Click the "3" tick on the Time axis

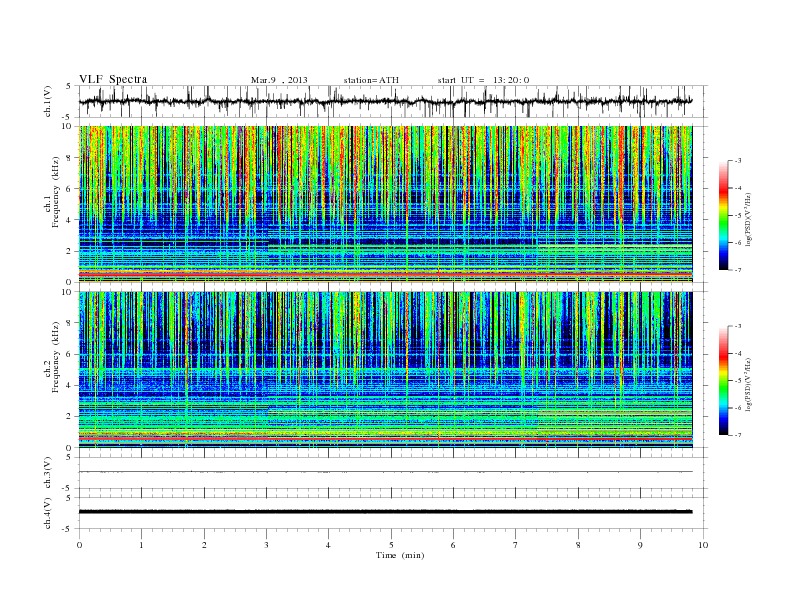point(266,545)
